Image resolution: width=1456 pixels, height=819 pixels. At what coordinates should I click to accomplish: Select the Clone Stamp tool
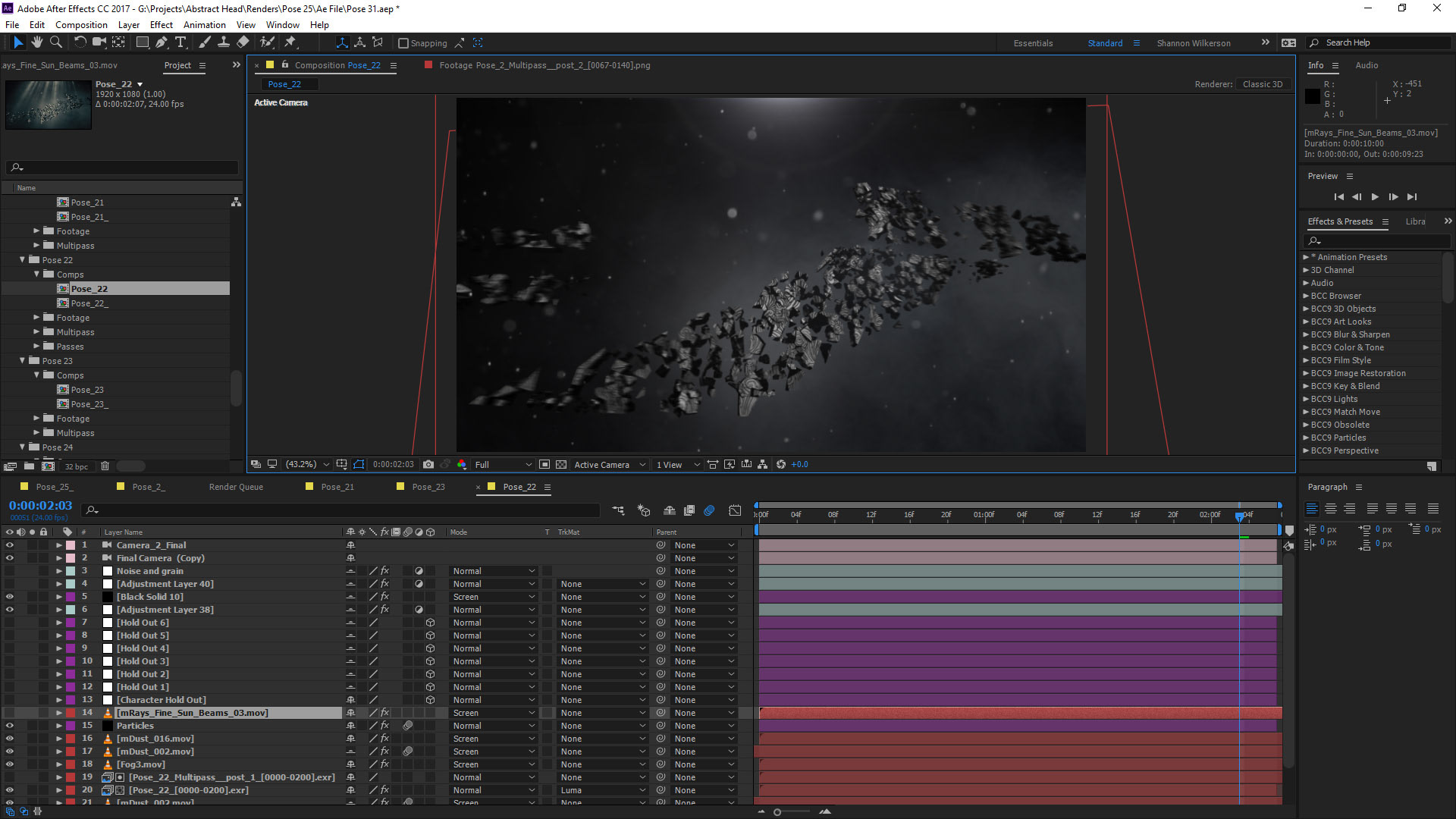(224, 42)
